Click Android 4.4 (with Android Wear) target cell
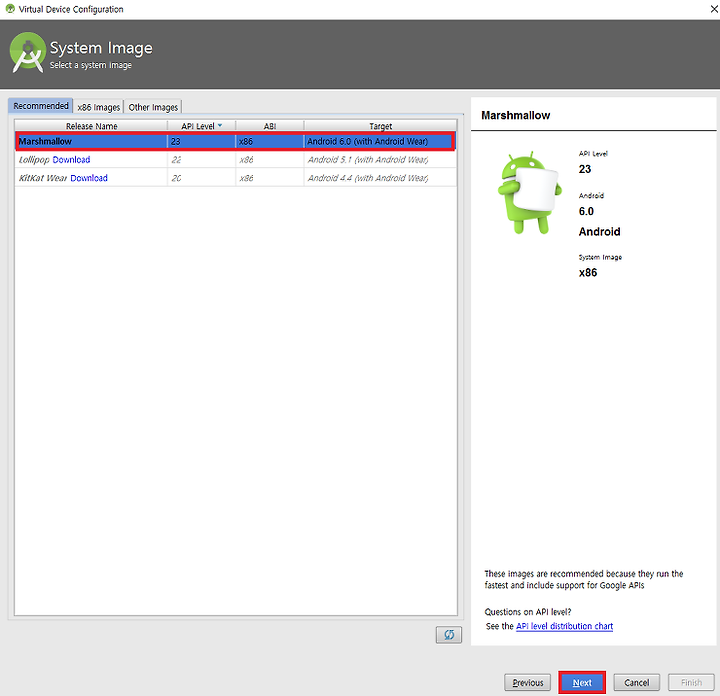720x696 pixels. click(380, 178)
